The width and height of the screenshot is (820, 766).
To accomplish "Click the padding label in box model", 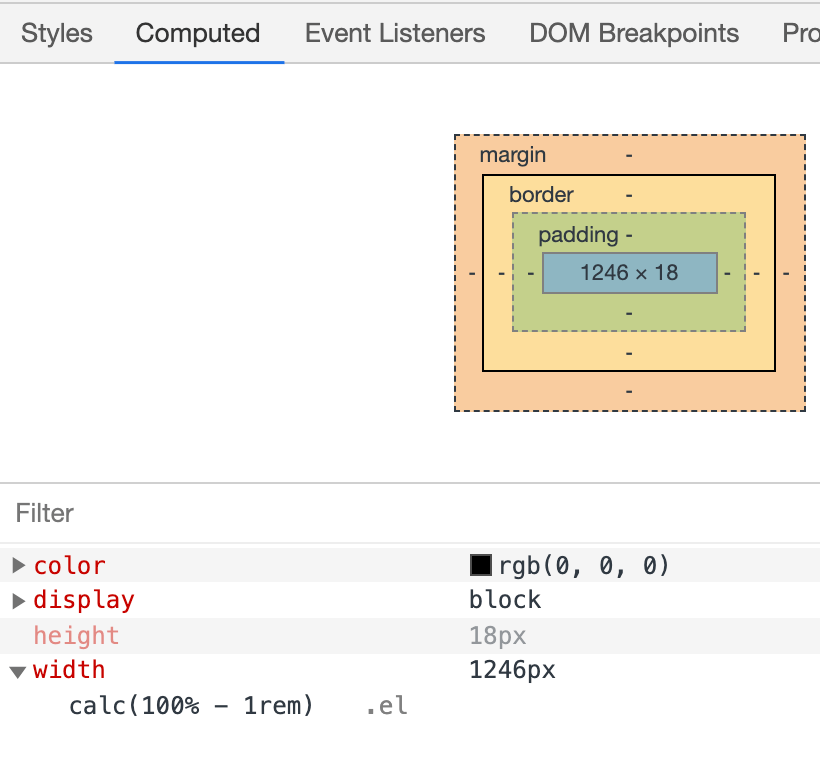I will 578,235.
